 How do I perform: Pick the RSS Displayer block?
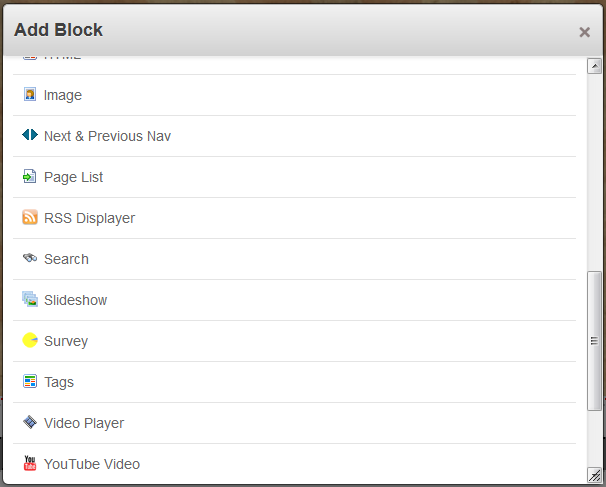pyautogui.click(x=89, y=219)
